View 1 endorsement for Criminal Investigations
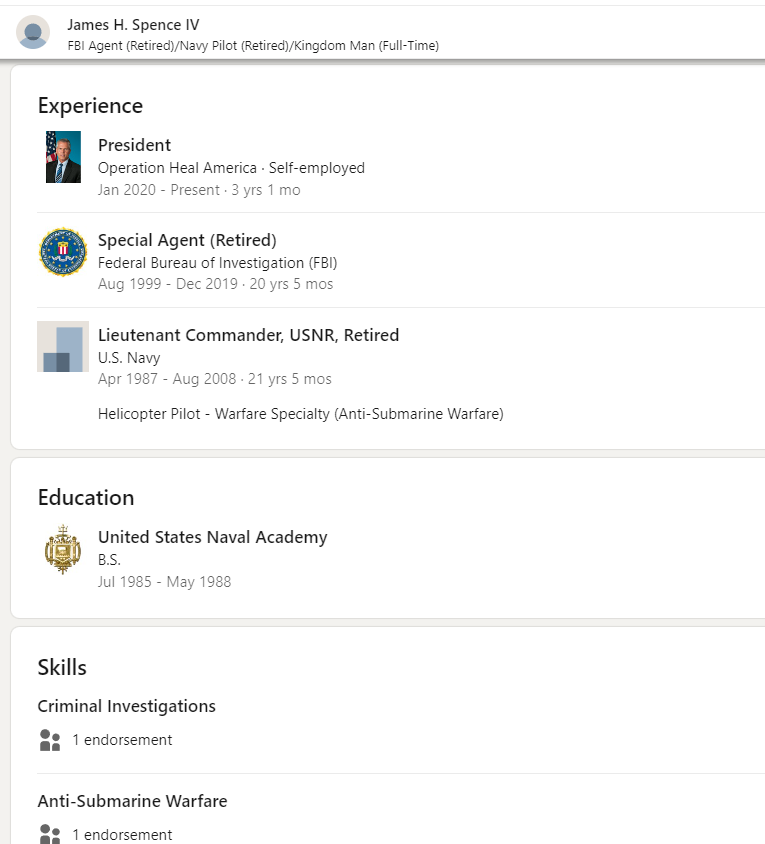Screen dimensions: 765x844 coord(122,740)
